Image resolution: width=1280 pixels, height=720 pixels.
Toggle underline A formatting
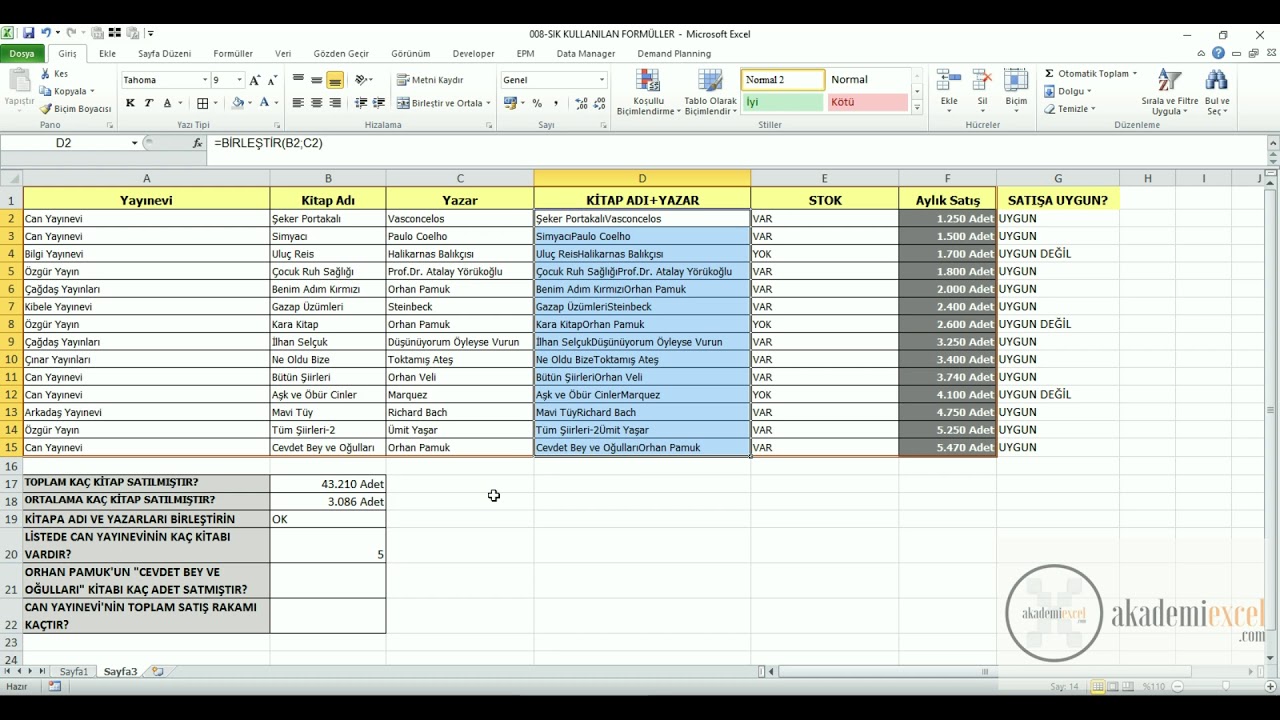(166, 103)
